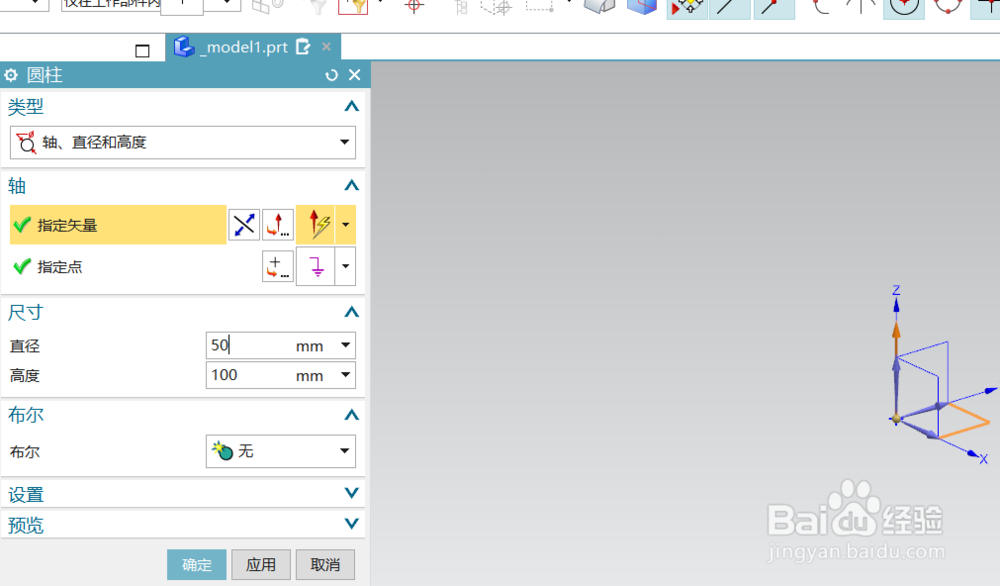Click the red crosshair toolbar icon
The width and height of the screenshot is (1000, 586).
pyautogui.click(x=414, y=6)
